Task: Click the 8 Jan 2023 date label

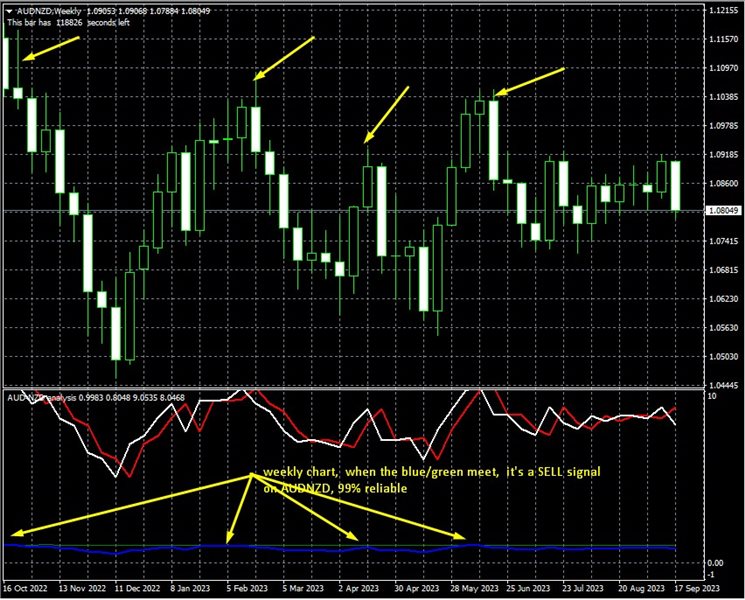Action: click(x=190, y=588)
